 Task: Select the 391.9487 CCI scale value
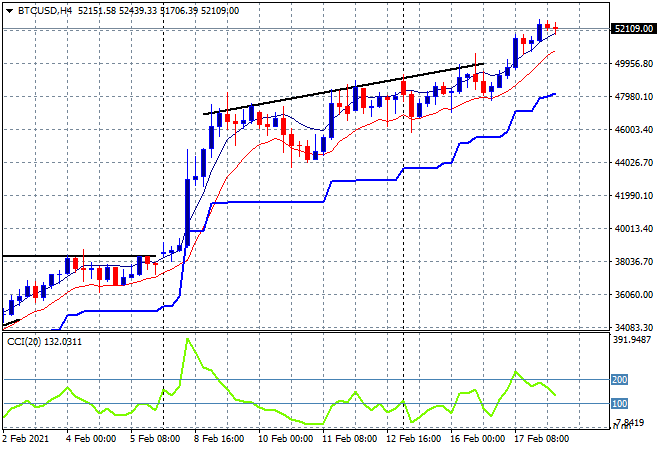pyautogui.click(x=632, y=339)
